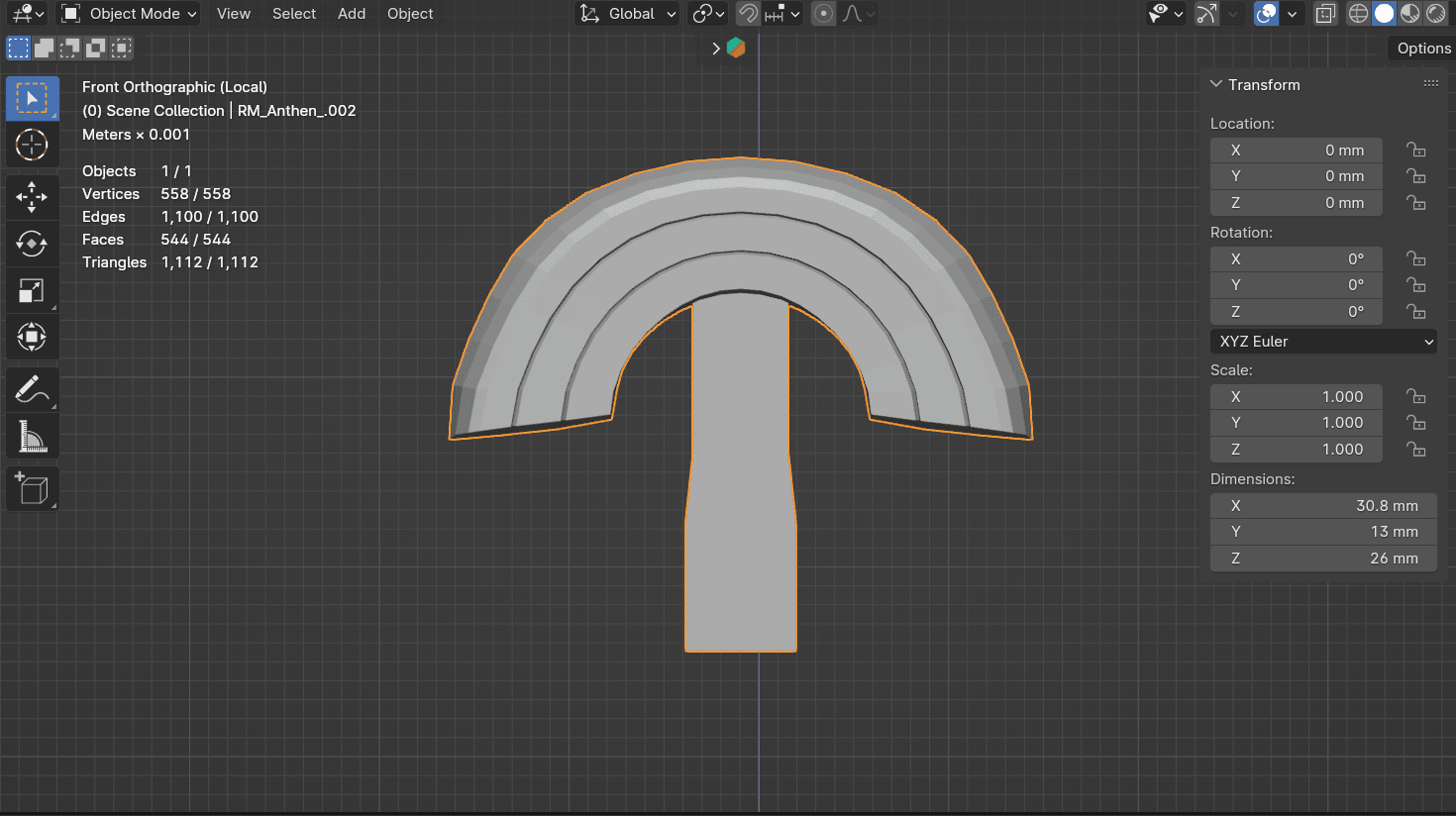Open the Select menu
The height and width of the screenshot is (816, 1456).
[294, 14]
